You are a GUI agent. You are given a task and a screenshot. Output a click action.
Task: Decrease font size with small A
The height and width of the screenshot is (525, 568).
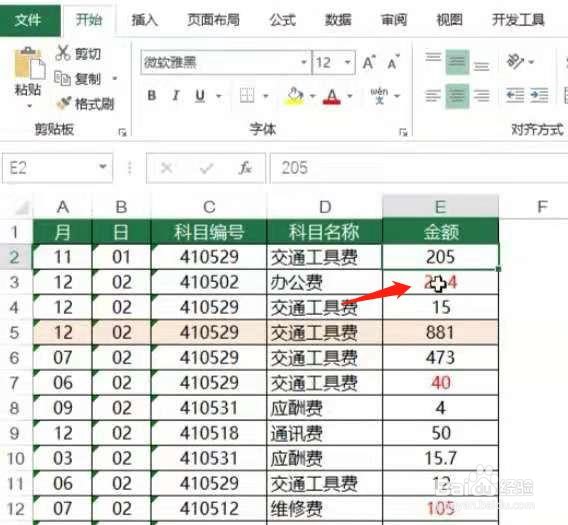[393, 63]
